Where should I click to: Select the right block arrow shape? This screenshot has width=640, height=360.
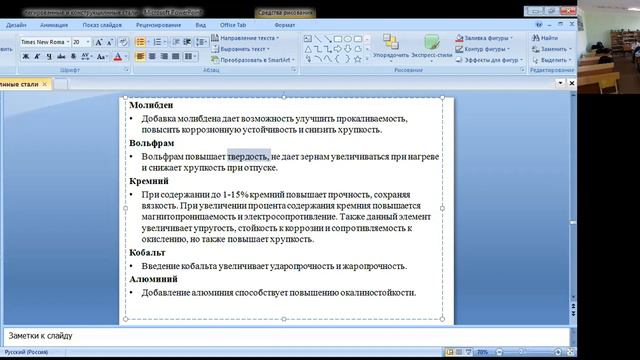click(338, 49)
